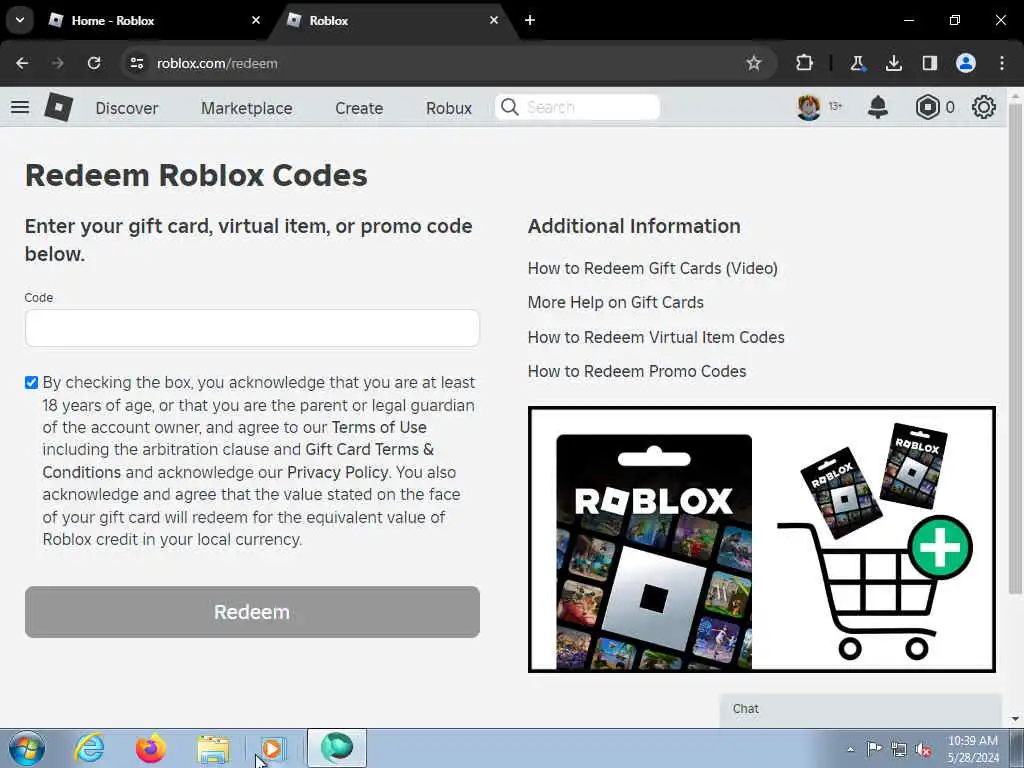Image resolution: width=1024 pixels, height=768 pixels.
Task: Open the tab search dropdown arrow
Action: 20,20
